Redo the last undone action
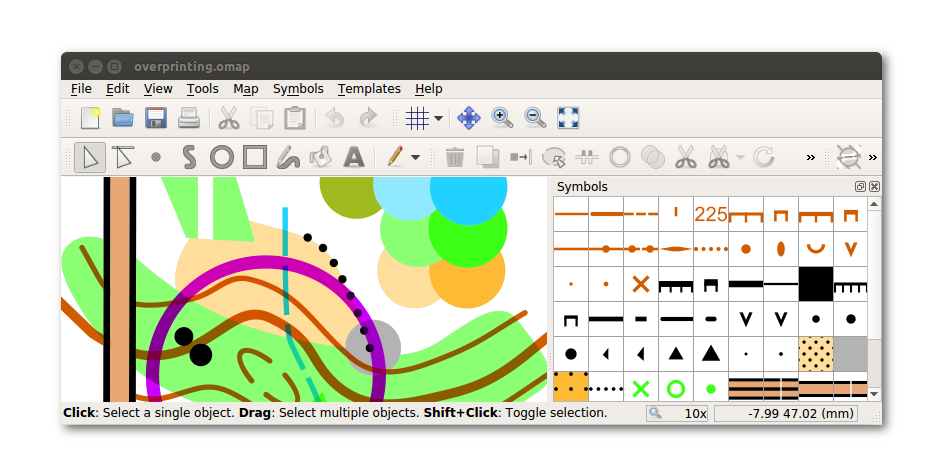 coord(368,118)
